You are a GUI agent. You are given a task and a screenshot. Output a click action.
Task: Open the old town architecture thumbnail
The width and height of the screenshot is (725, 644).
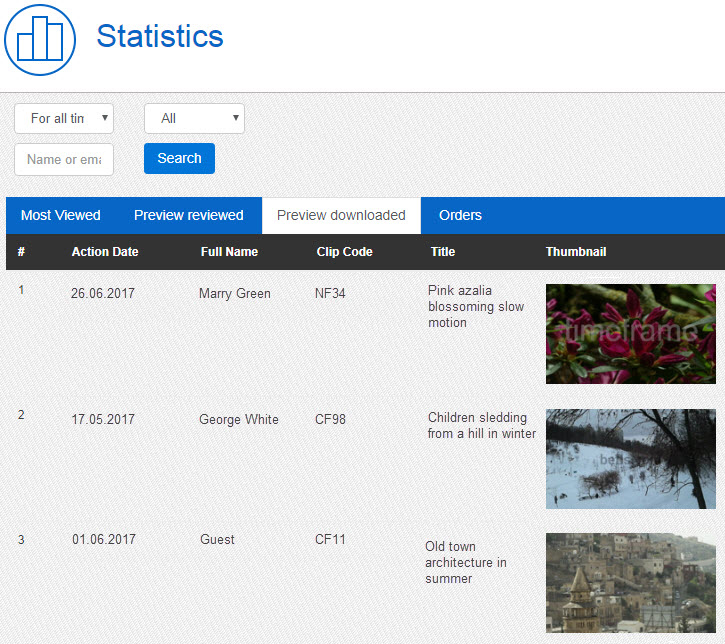click(x=630, y=582)
